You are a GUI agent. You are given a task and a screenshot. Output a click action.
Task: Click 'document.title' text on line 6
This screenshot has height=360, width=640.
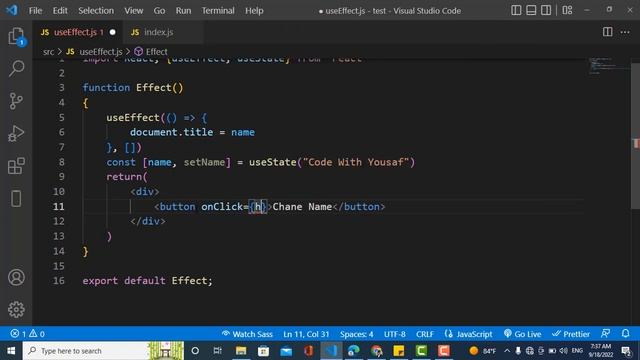(x=171, y=132)
